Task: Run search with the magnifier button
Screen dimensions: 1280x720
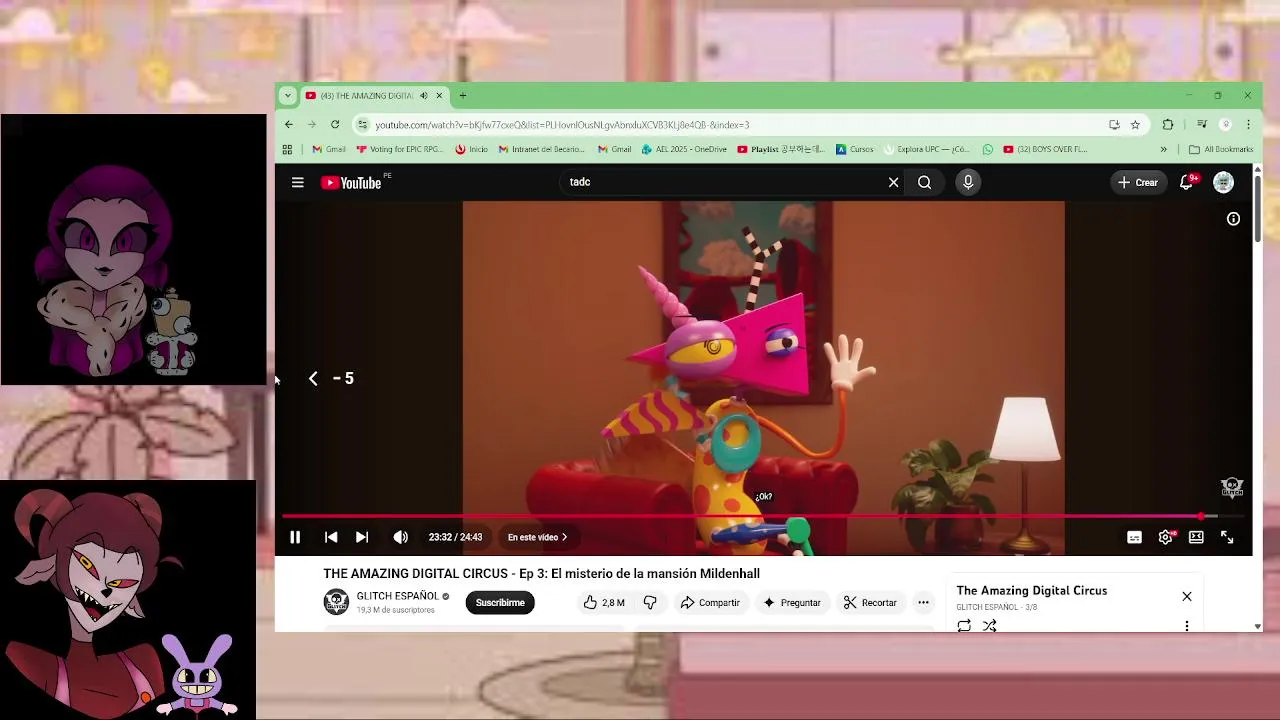Action: coord(924,182)
